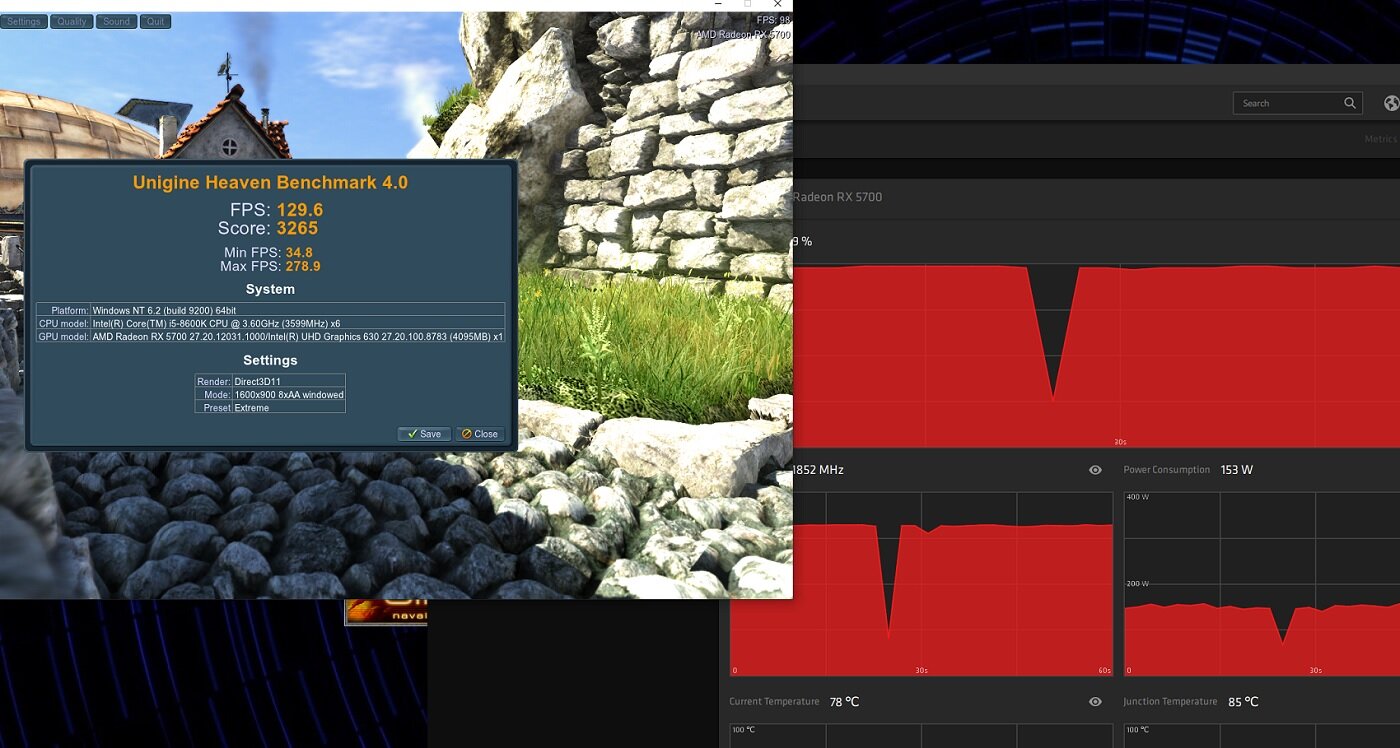Viewport: 1400px width, 748px height.
Task: Click the 153 W power reading
Action: pyautogui.click(x=1237, y=470)
